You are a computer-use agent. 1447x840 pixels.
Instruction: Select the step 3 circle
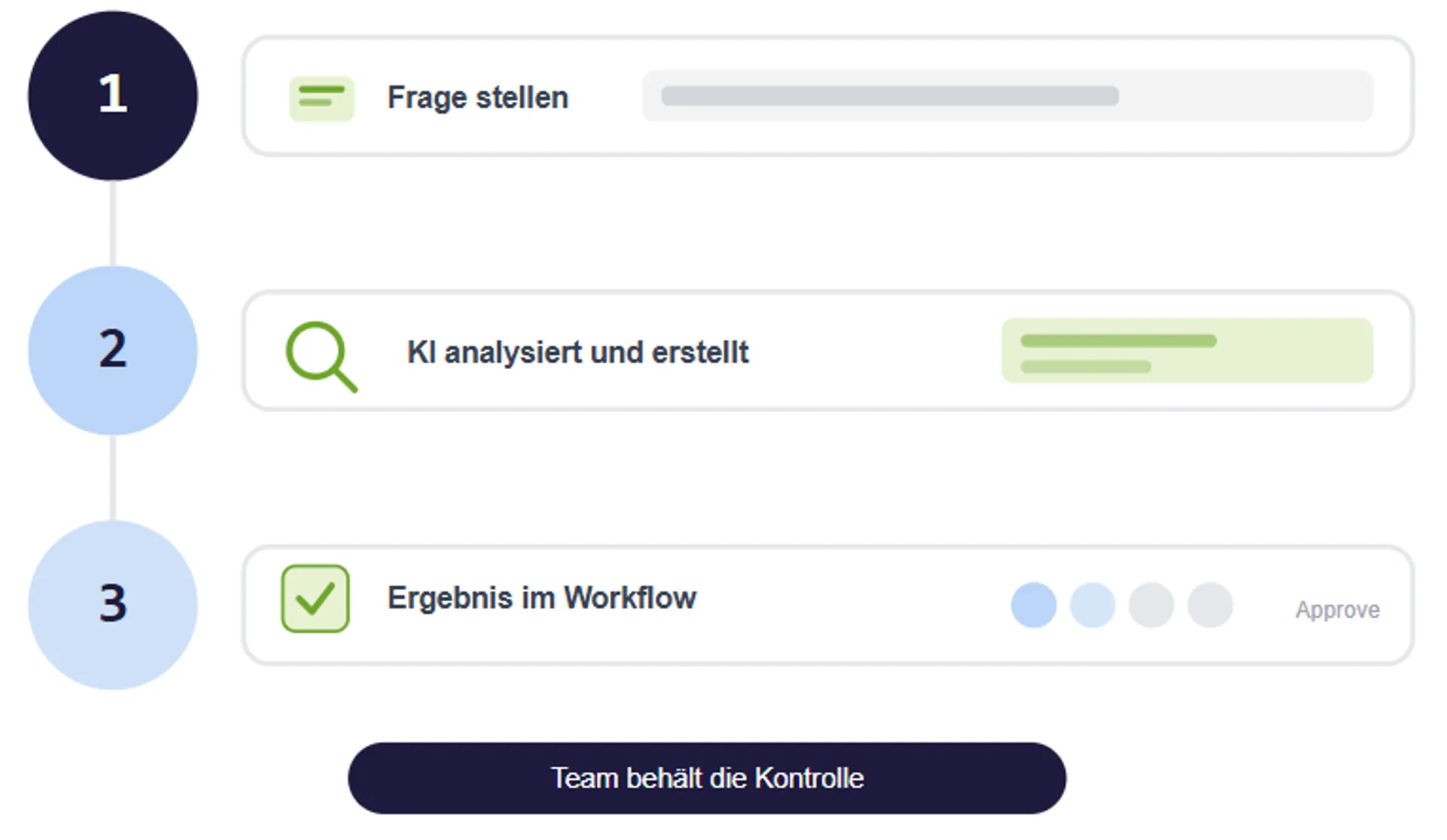click(113, 604)
